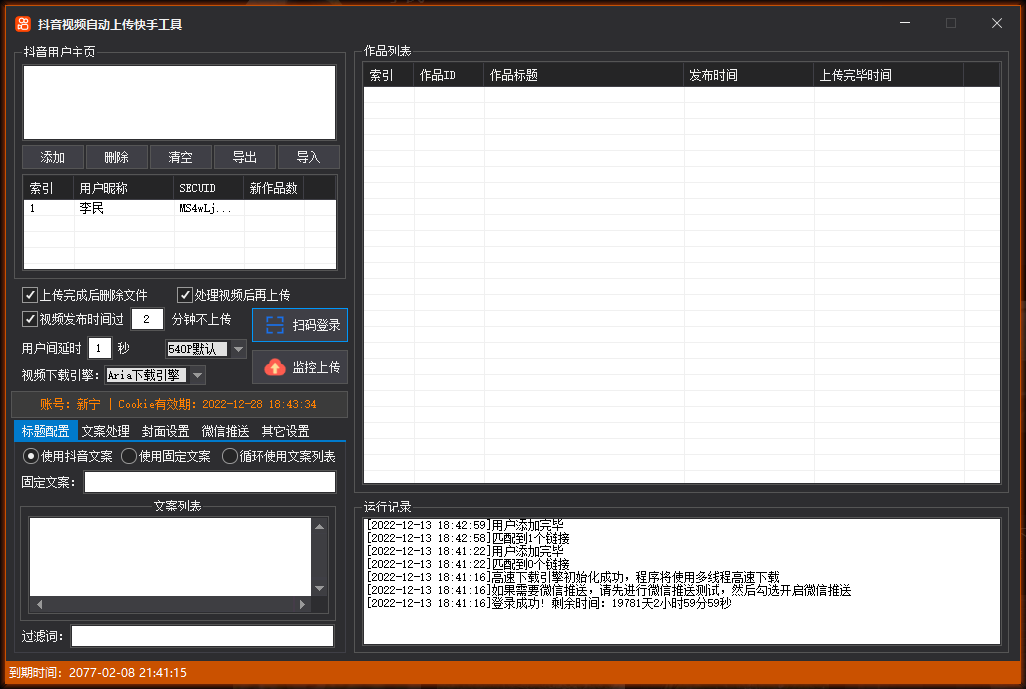The width and height of the screenshot is (1026, 689).
Task: Click the 抖音用户主页 text area
Action: coord(180,102)
